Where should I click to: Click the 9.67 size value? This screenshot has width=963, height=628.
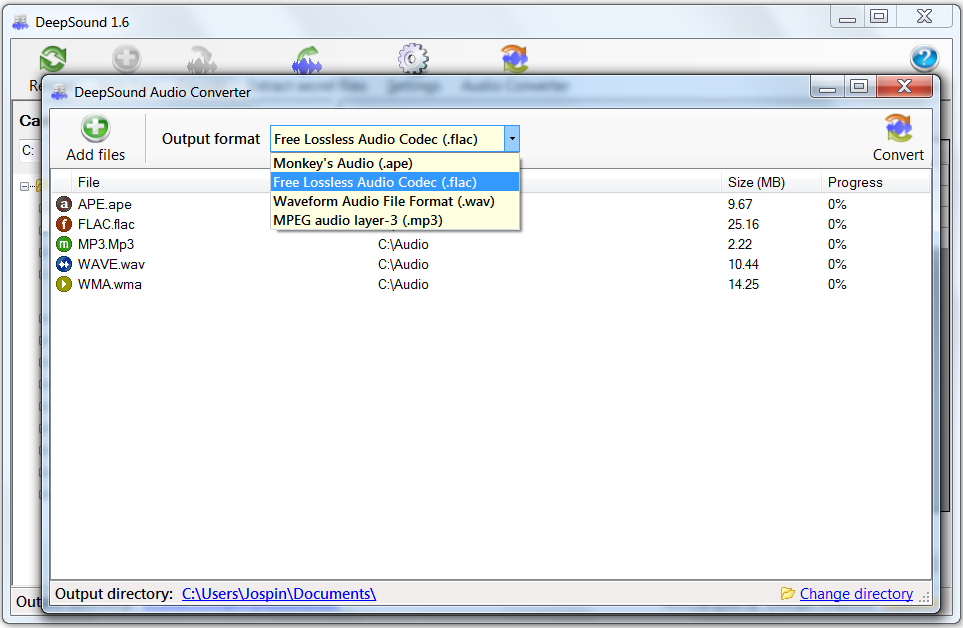point(739,204)
